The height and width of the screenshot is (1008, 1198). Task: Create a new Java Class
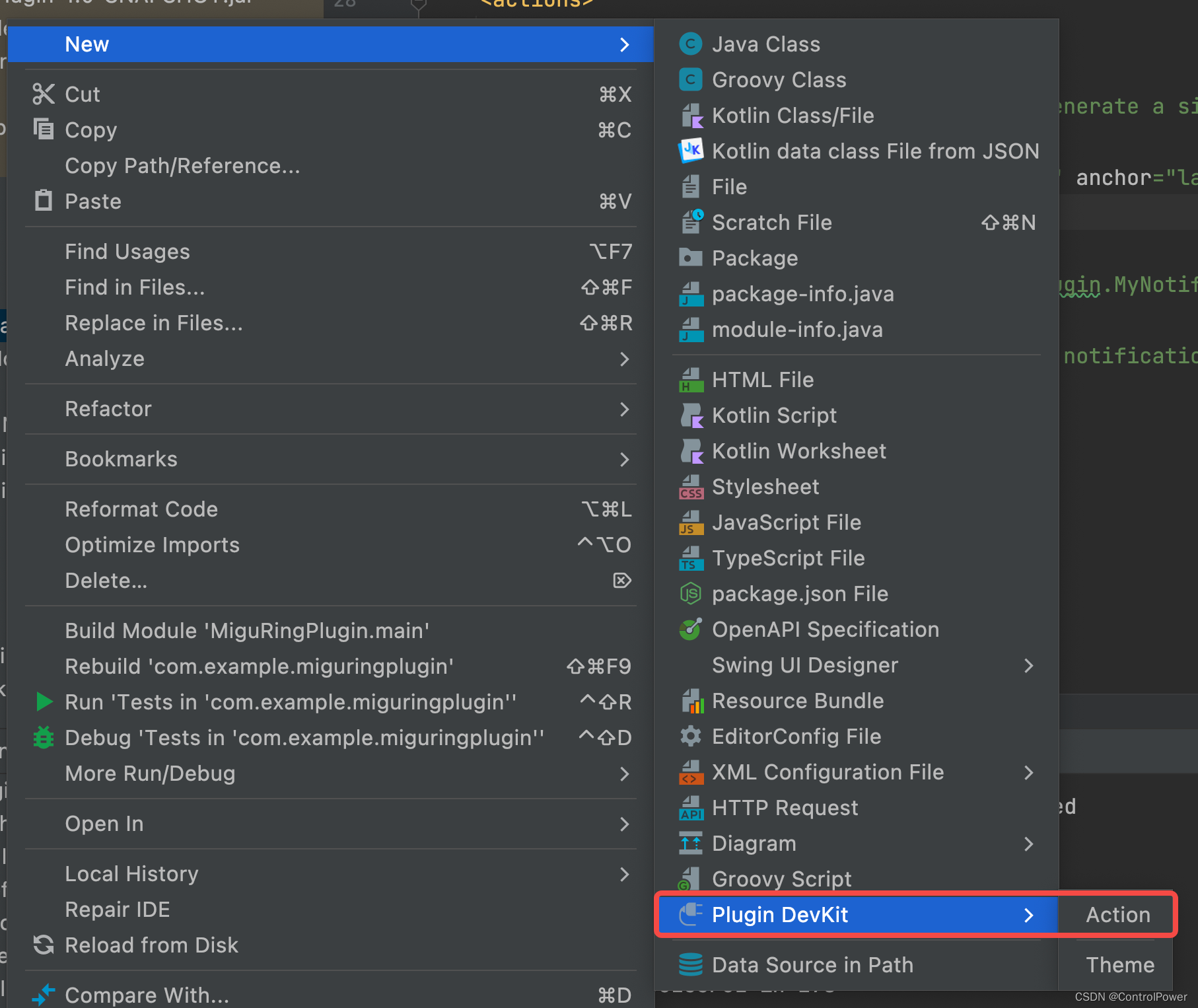765,44
